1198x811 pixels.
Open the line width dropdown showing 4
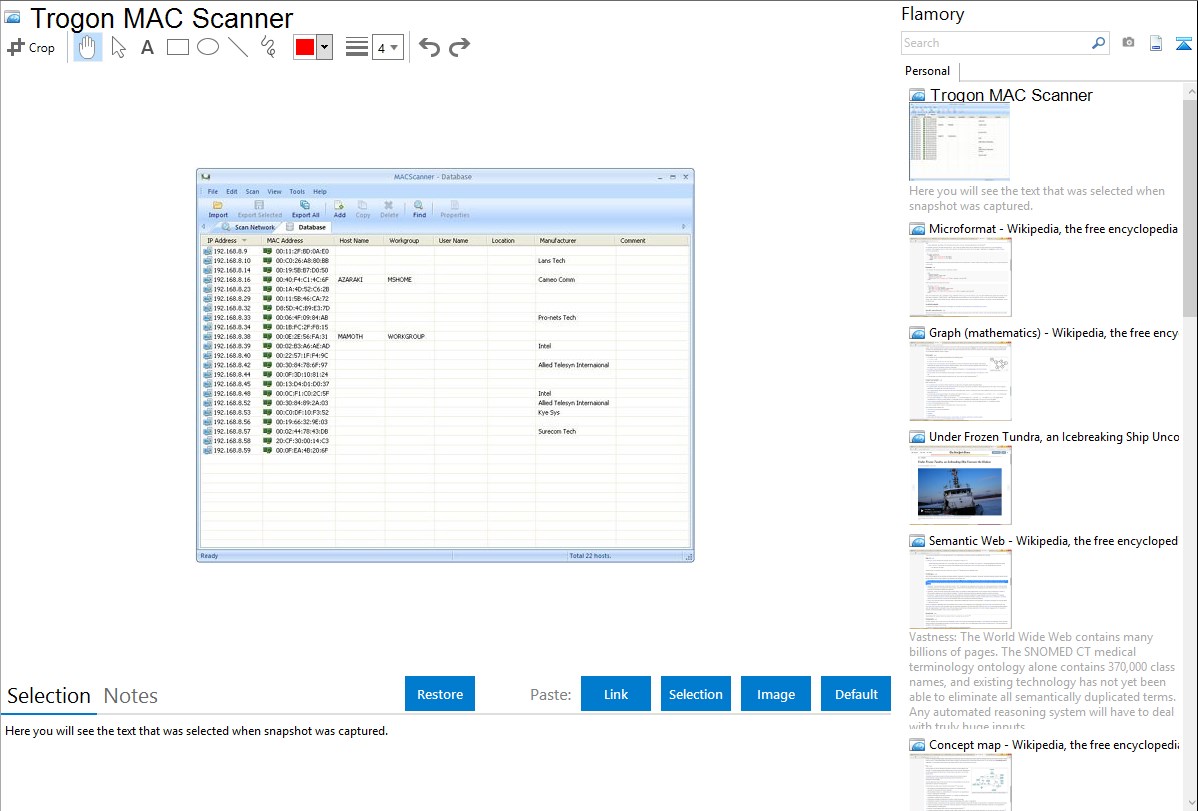(387, 47)
